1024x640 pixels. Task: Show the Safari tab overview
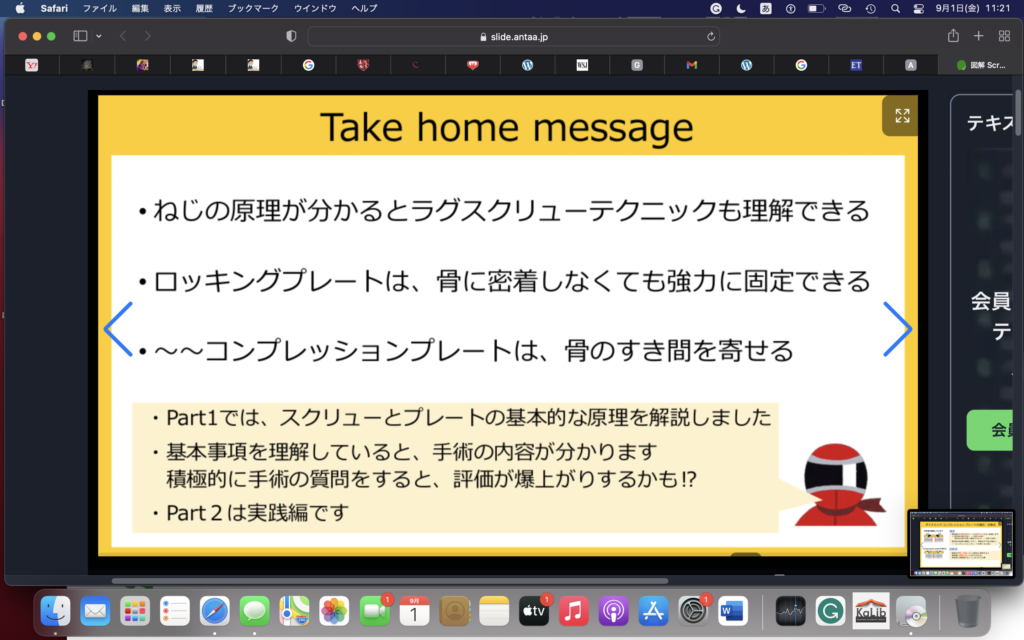(1005, 36)
